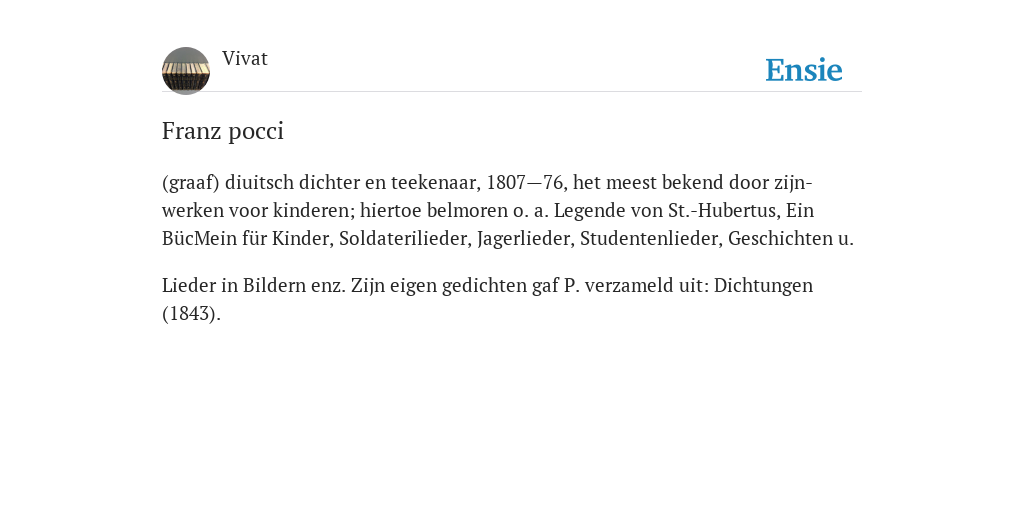The height and width of the screenshot is (512, 1024).
Task: Go to the Ensie logo homepage
Action: click(803, 70)
